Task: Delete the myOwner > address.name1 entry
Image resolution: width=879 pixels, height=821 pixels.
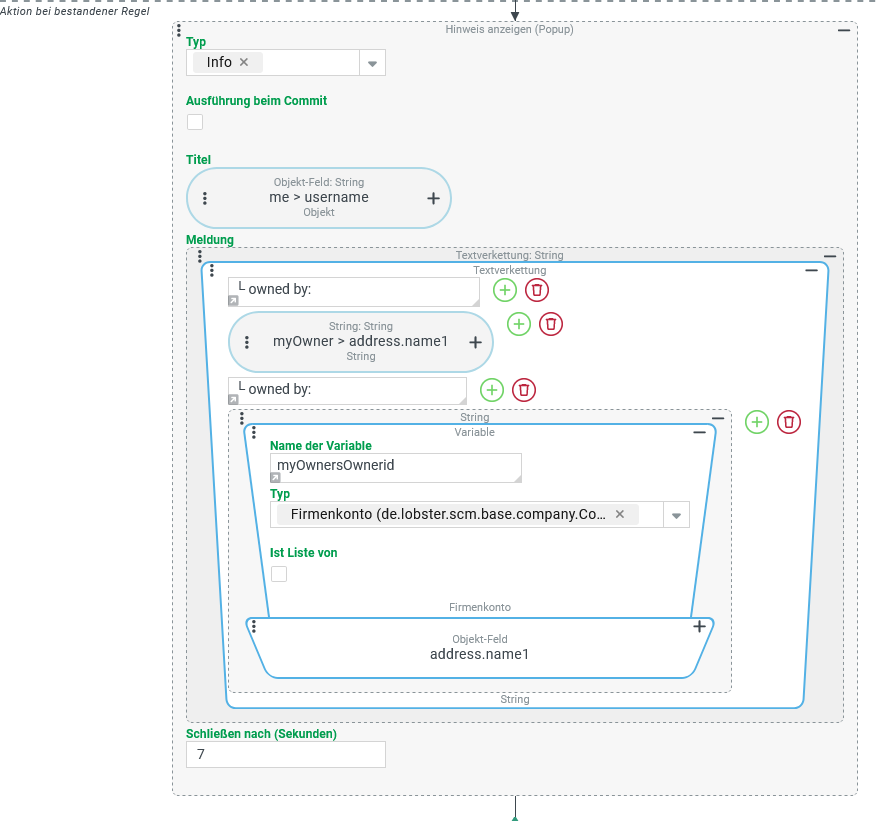Action: 551,324
